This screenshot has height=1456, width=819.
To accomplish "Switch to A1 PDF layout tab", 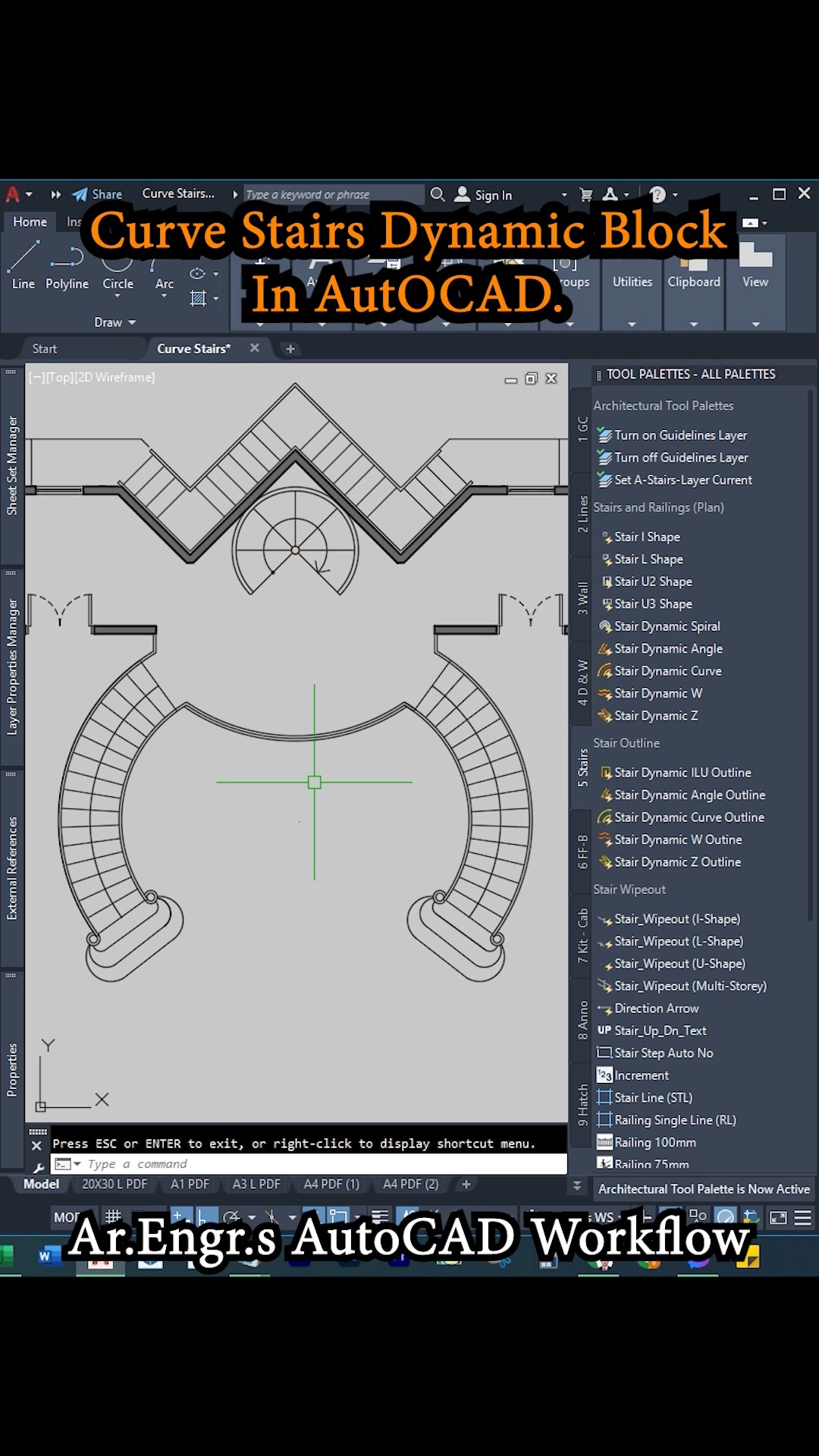I will 190,1185.
